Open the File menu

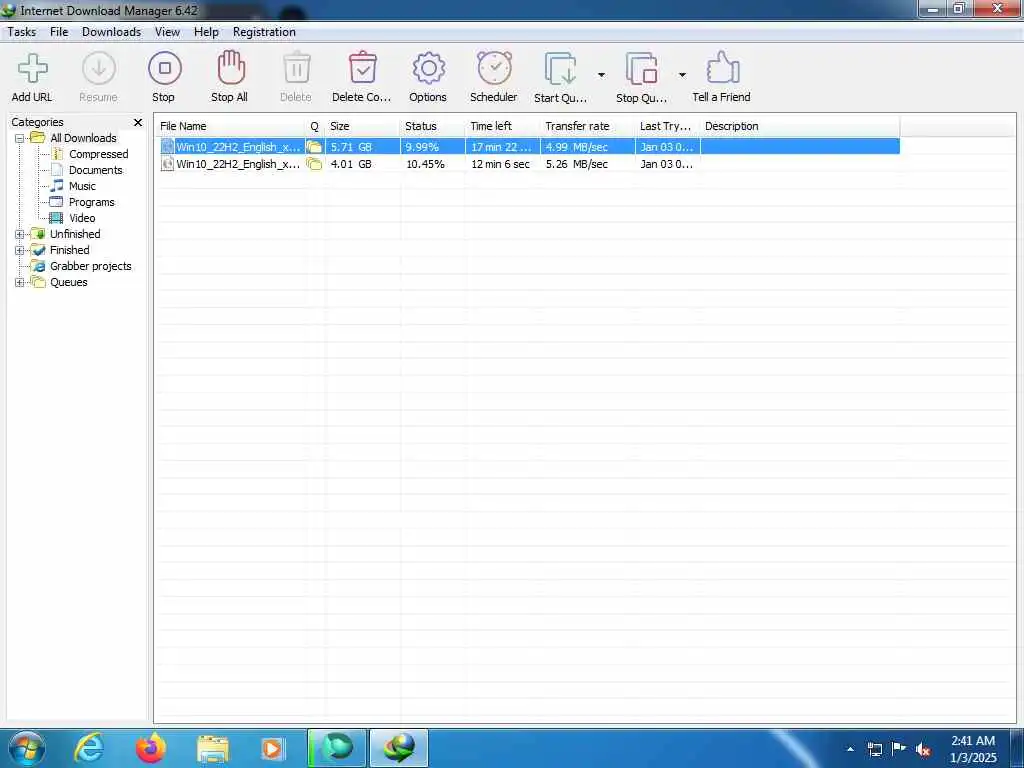coord(59,32)
